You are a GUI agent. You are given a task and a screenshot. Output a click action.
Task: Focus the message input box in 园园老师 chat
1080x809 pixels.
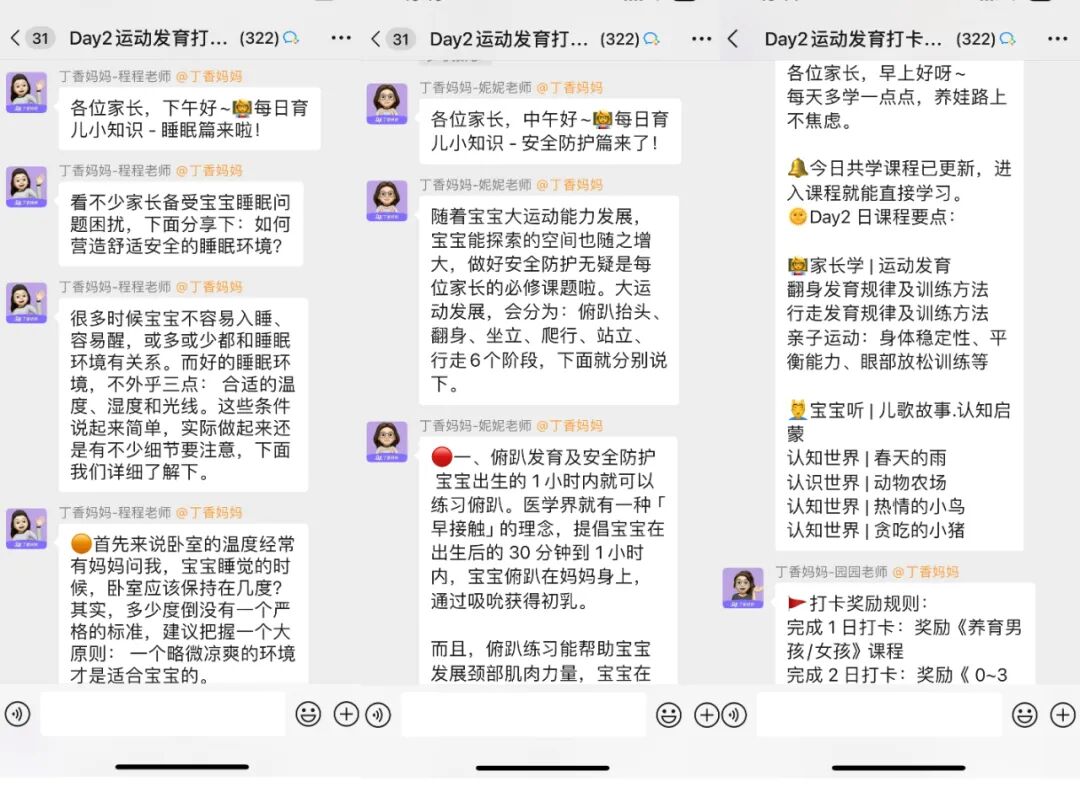(x=879, y=715)
